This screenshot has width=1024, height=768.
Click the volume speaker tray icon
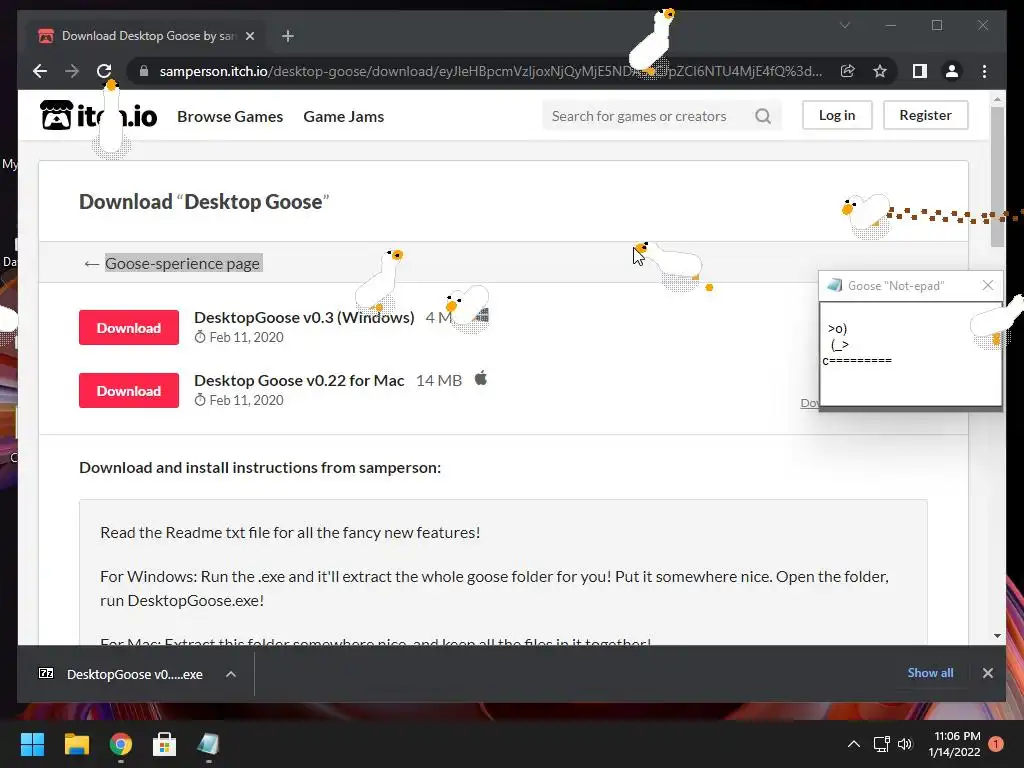click(x=904, y=744)
